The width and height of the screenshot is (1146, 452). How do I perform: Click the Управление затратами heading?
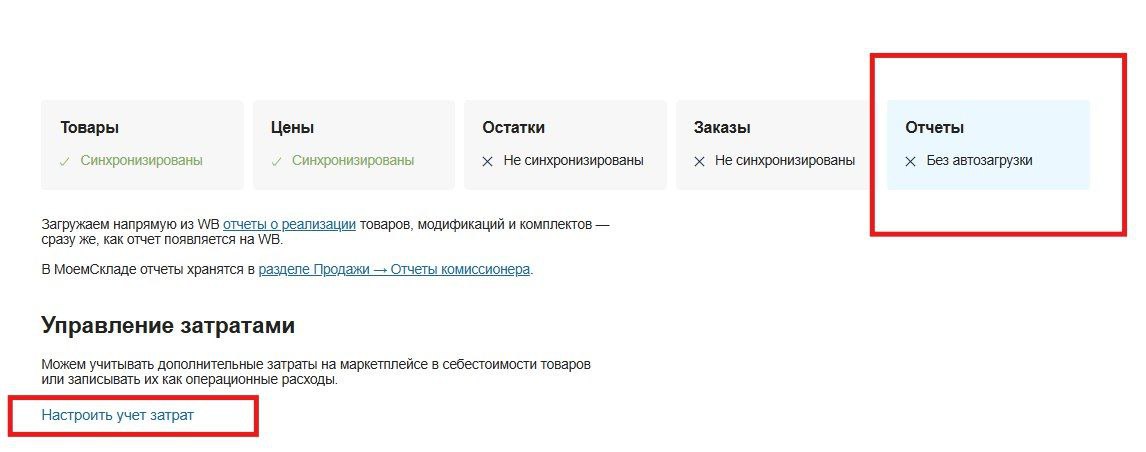tap(168, 325)
